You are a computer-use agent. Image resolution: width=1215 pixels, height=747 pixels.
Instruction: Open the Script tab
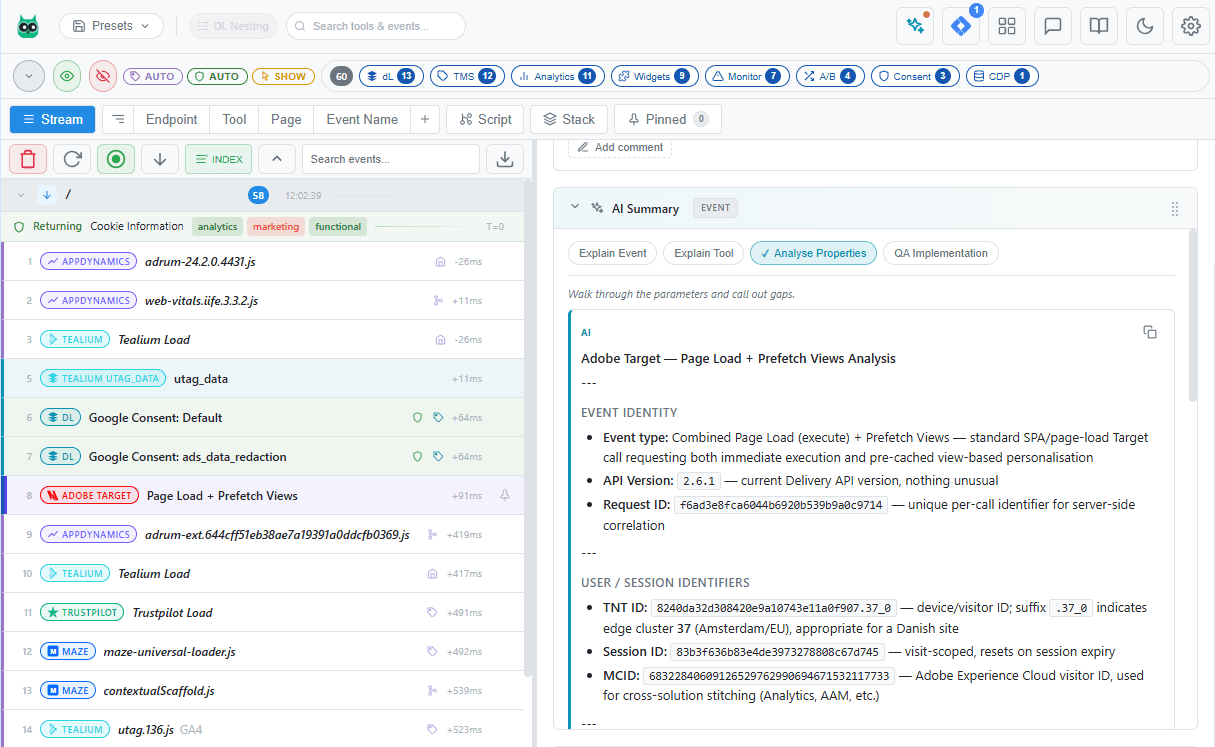485,119
